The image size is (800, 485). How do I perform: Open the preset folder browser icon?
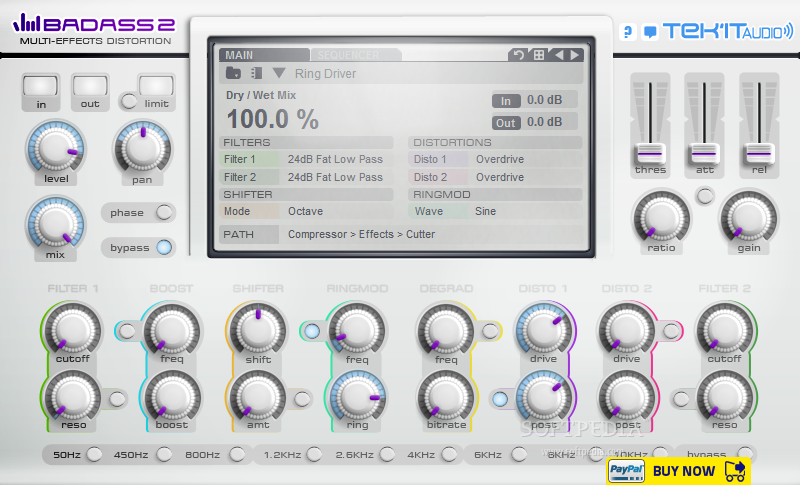pyautogui.click(x=233, y=73)
